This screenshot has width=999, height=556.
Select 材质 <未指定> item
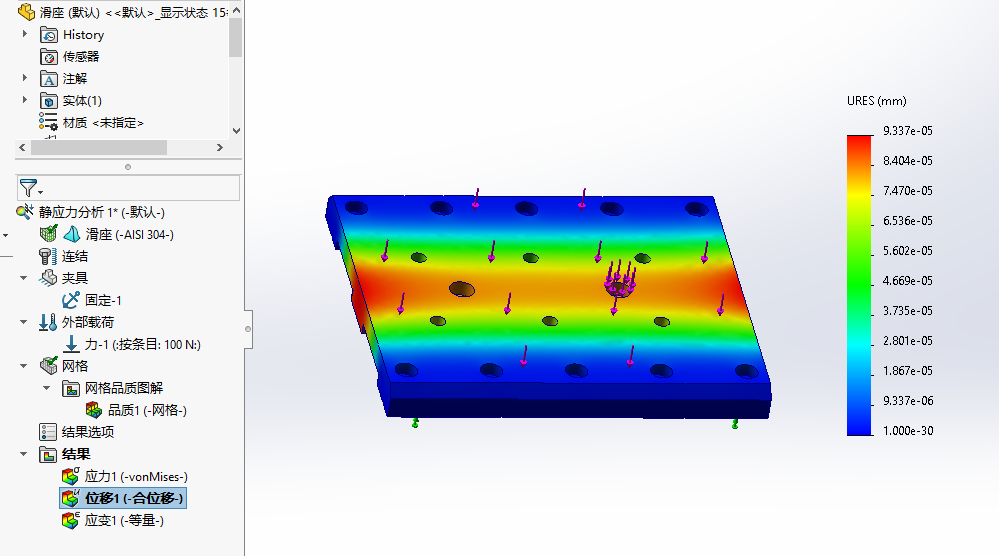tap(103, 122)
